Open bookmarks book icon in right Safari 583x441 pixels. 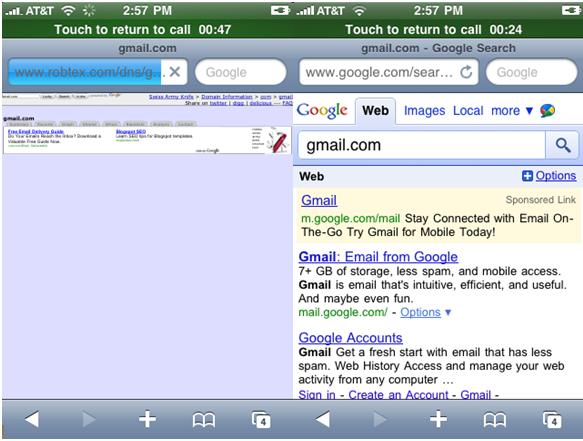click(x=495, y=420)
